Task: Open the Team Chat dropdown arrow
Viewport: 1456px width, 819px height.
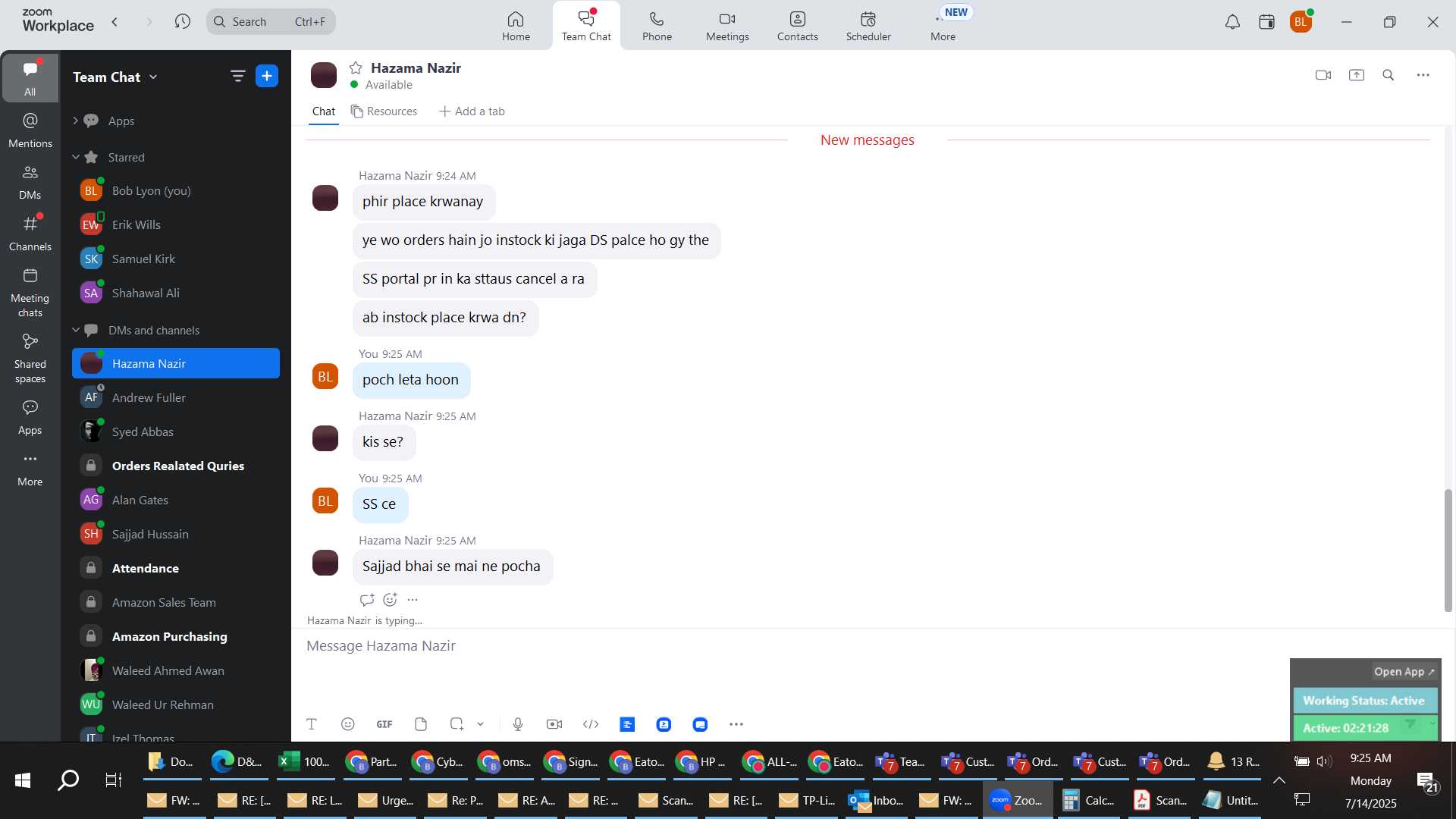Action: point(153,77)
